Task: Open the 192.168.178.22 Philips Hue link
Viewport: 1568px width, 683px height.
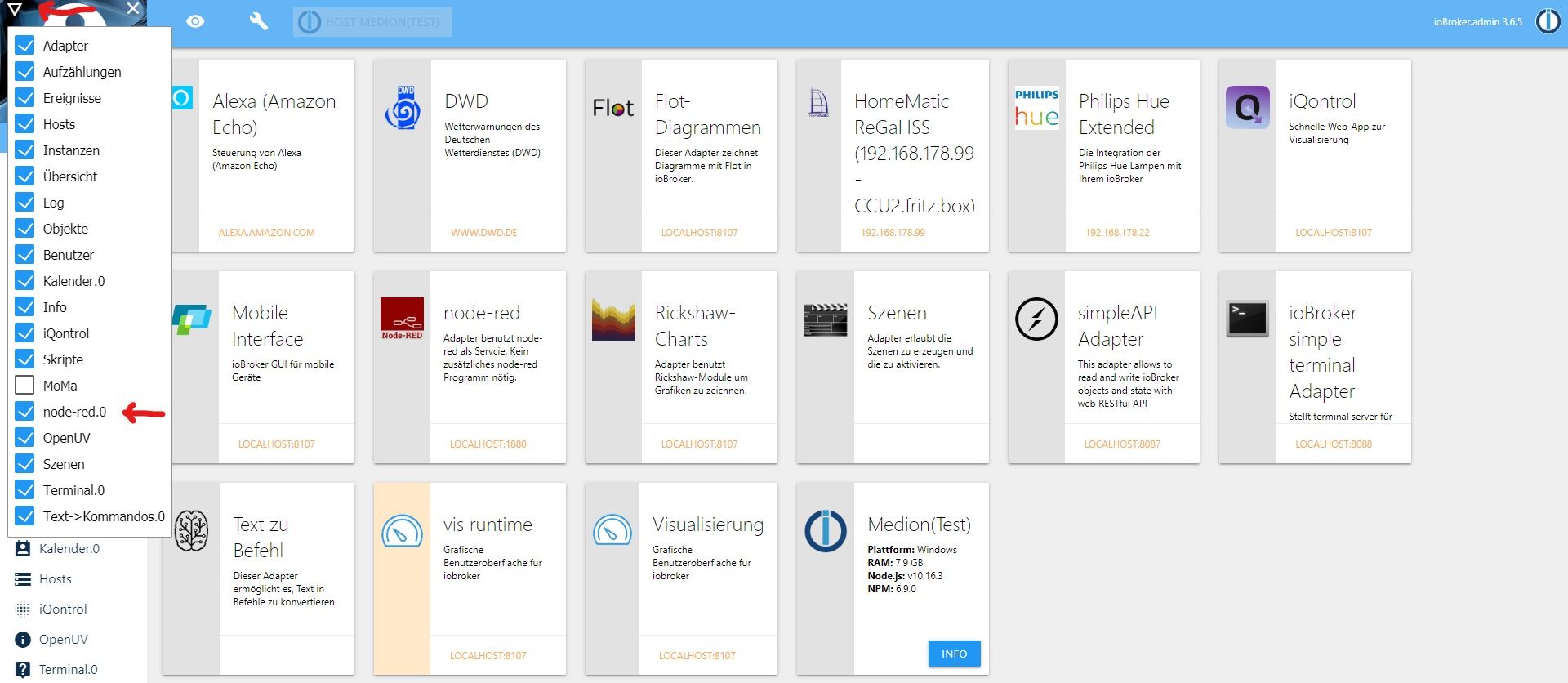Action: 1117,233
